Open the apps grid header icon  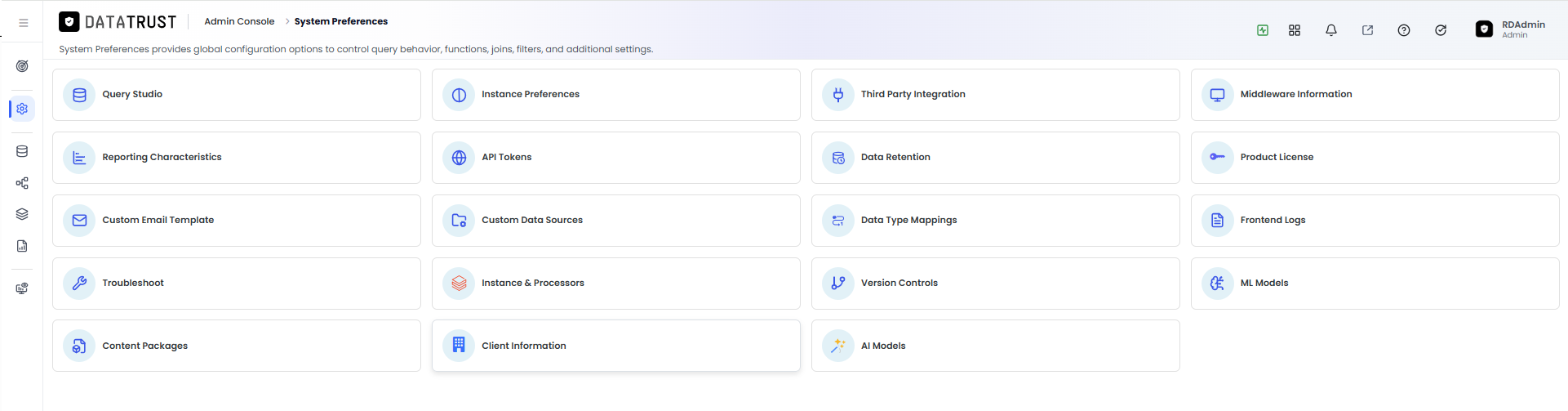click(x=1295, y=30)
